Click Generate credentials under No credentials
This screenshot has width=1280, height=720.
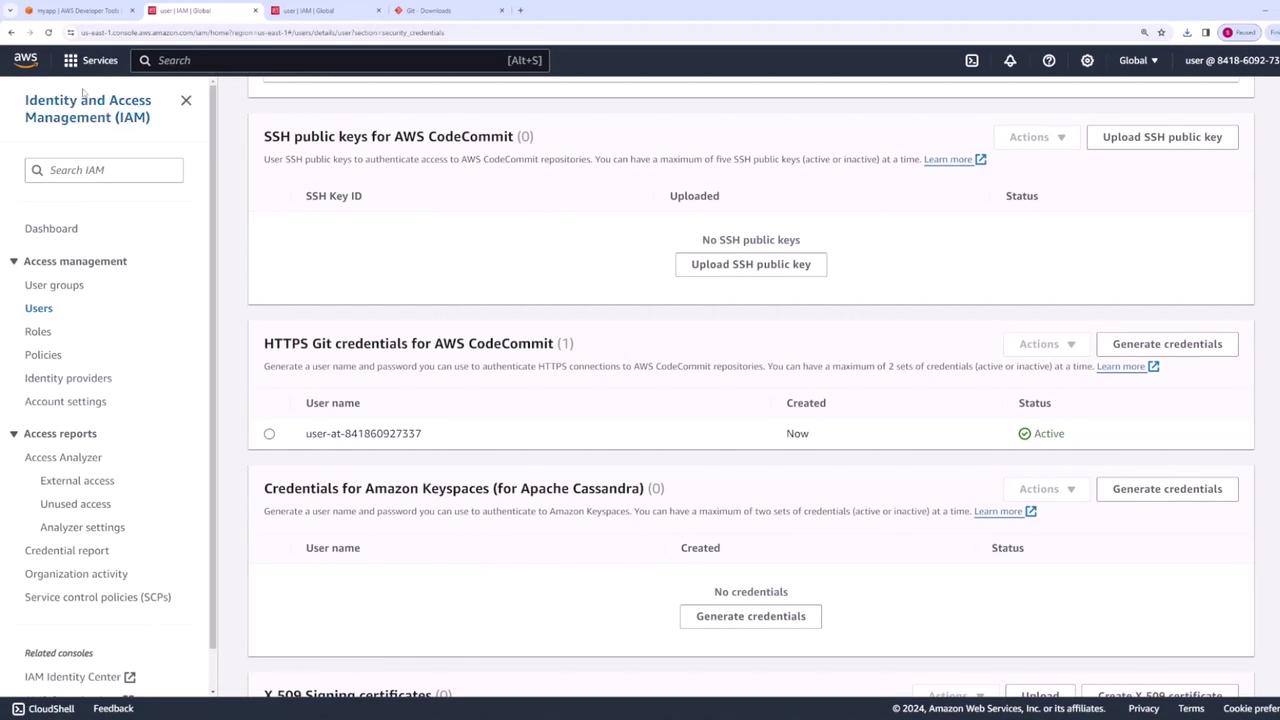(751, 616)
